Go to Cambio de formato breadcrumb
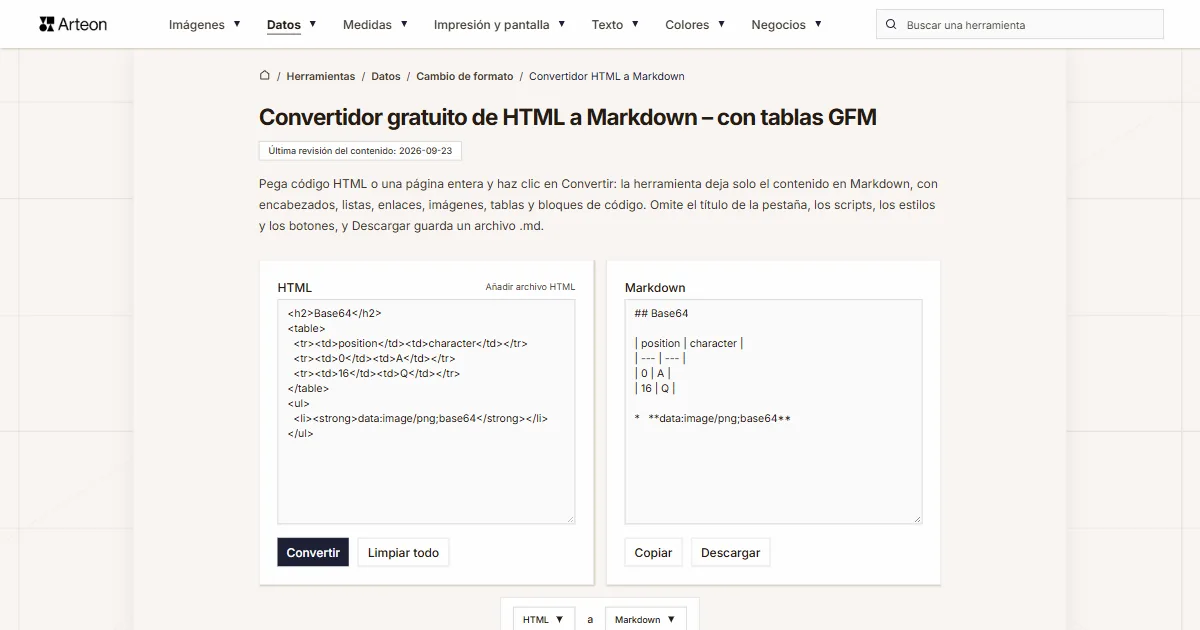The image size is (1200, 630). point(465,76)
